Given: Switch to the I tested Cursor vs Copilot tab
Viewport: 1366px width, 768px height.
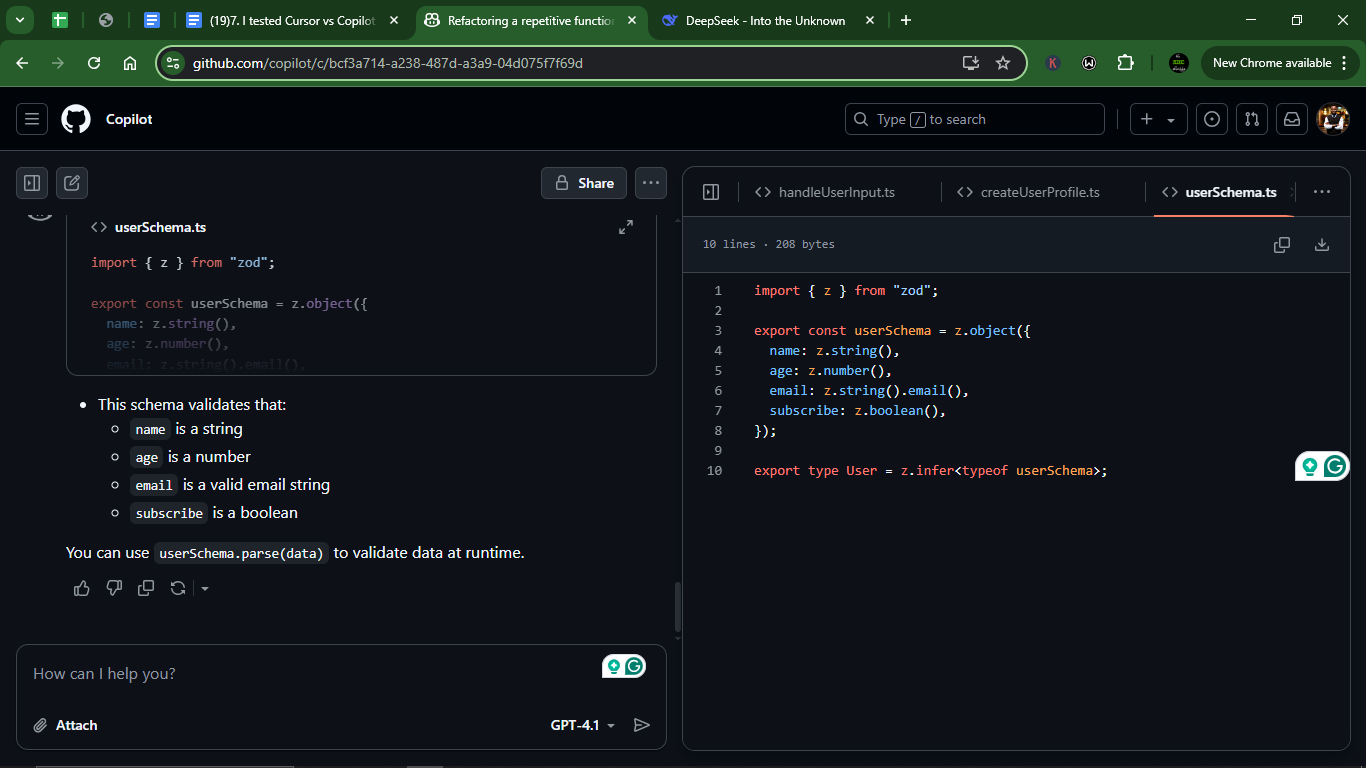Looking at the screenshot, I should click(x=292, y=20).
